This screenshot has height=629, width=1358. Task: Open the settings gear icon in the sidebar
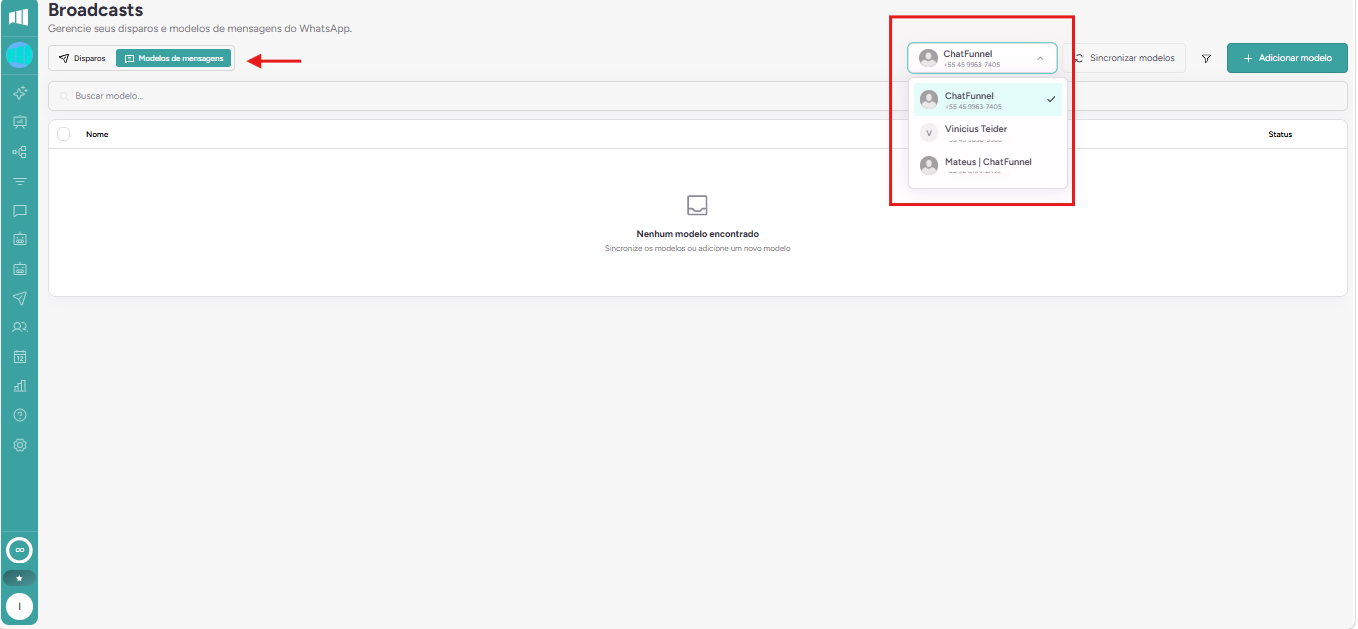19,444
